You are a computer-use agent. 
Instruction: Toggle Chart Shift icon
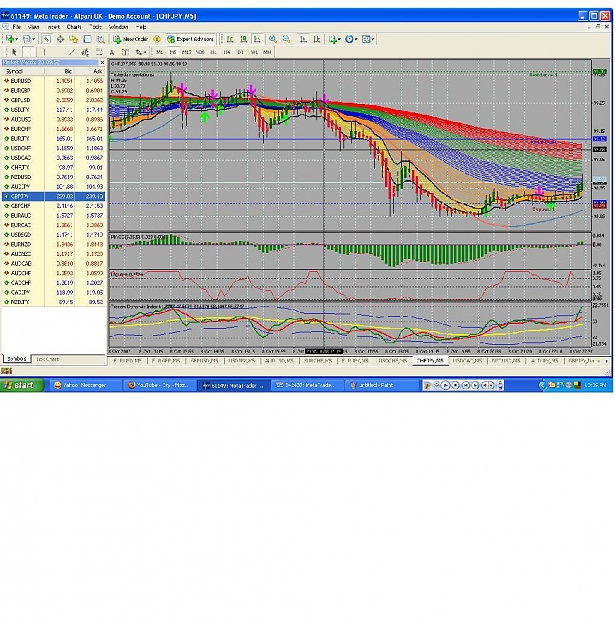coord(317,39)
